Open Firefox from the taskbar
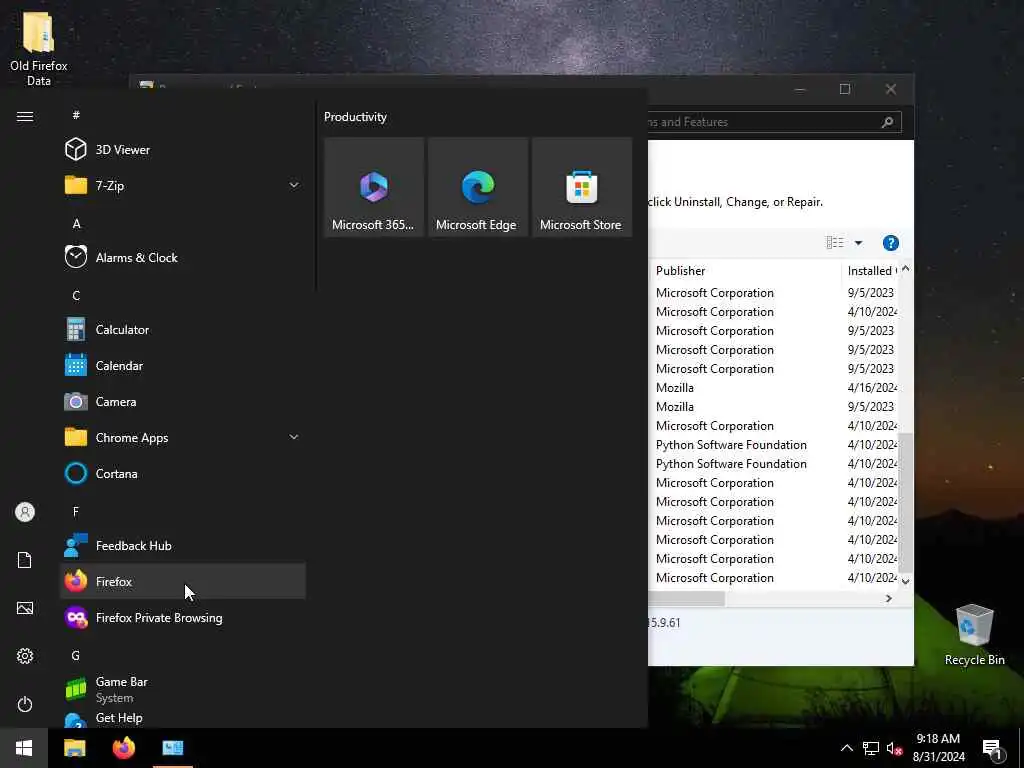This screenshot has height=768, width=1024. (123, 748)
